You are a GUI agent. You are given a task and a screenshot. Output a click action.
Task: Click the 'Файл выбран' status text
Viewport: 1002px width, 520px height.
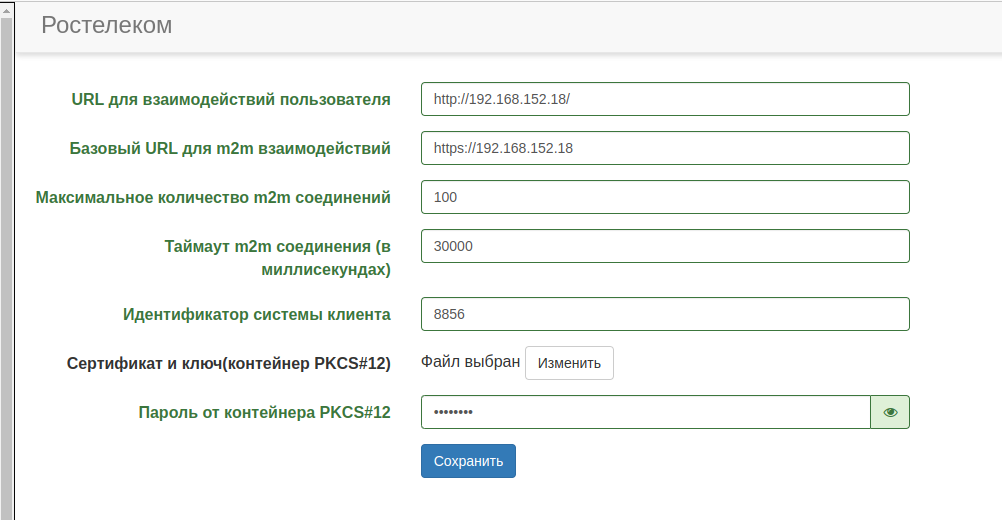click(470, 362)
